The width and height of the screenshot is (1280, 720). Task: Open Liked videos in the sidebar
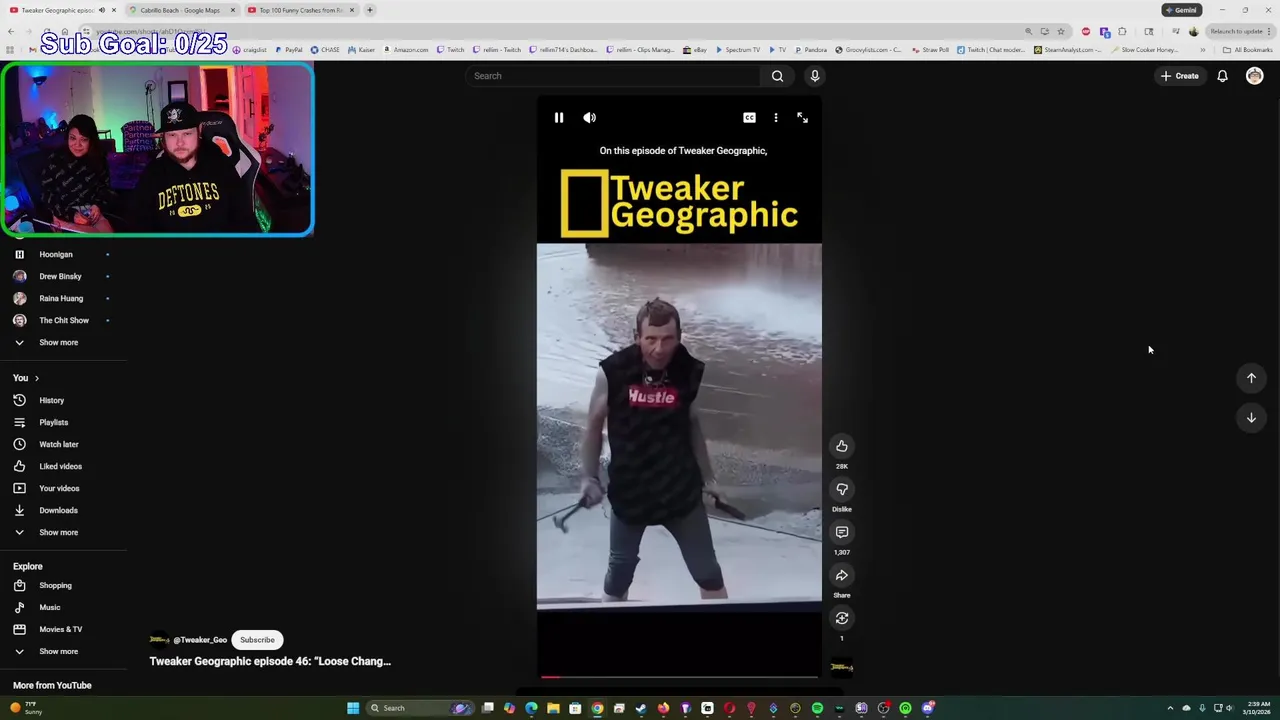click(x=62, y=466)
